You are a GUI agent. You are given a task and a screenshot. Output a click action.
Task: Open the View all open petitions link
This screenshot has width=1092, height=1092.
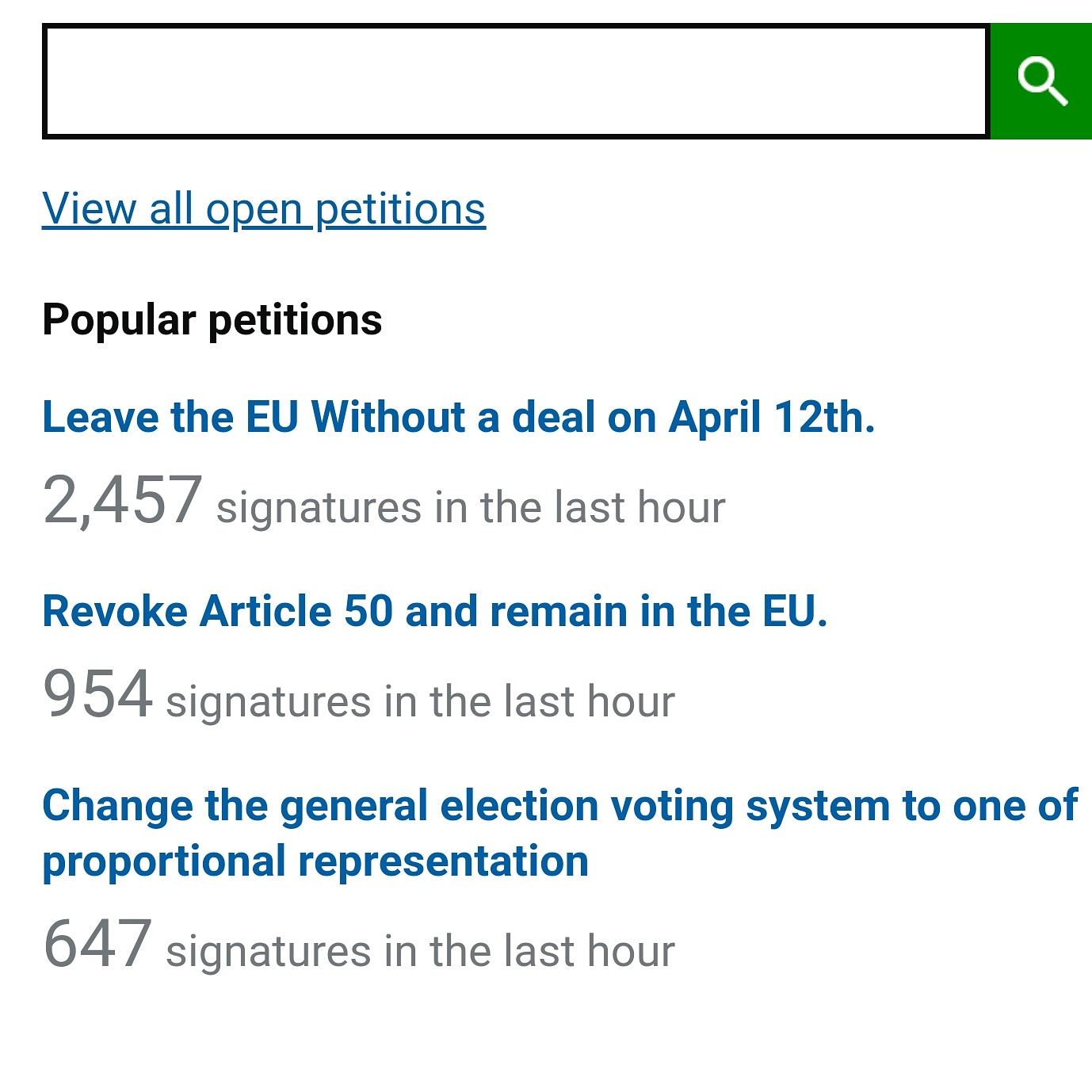pos(263,209)
